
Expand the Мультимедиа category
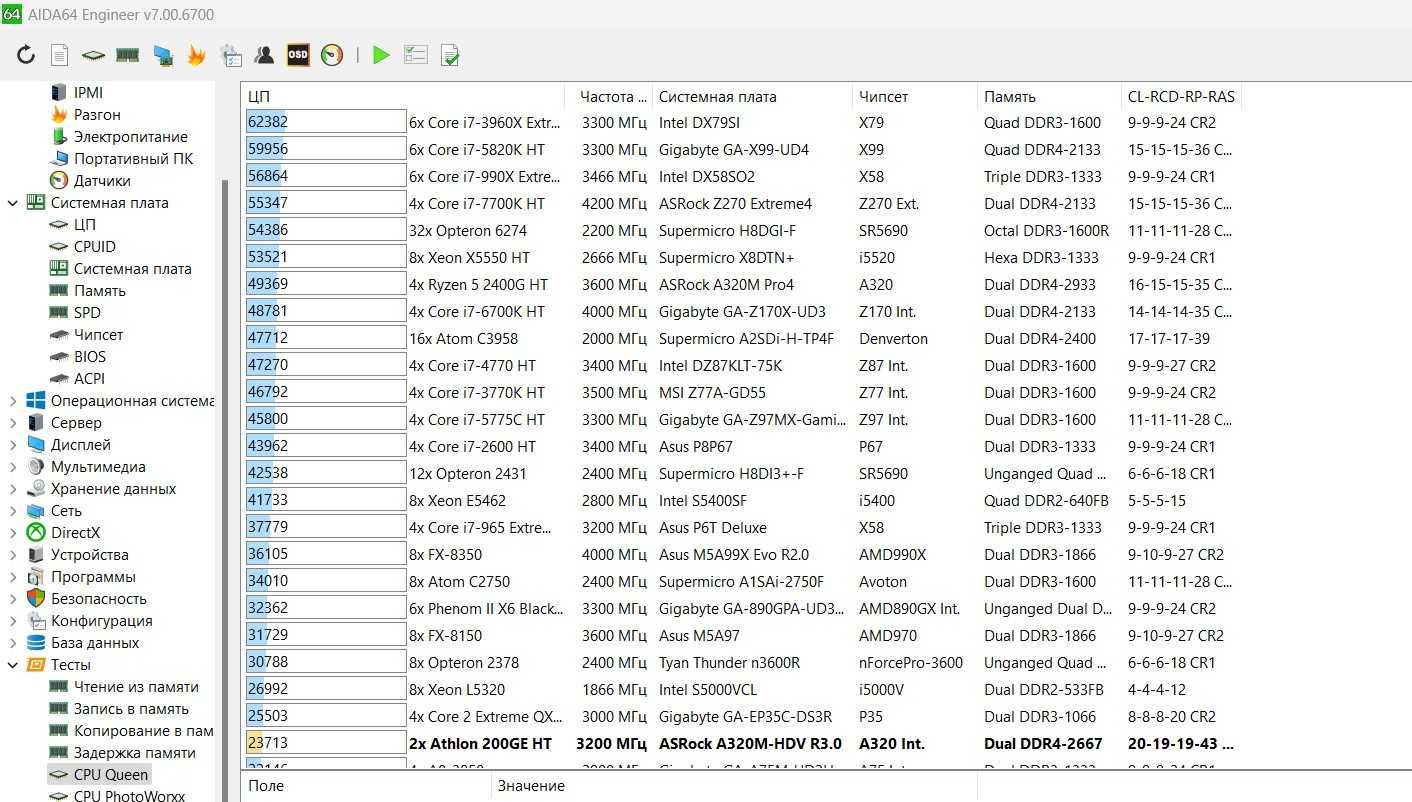(x=12, y=466)
